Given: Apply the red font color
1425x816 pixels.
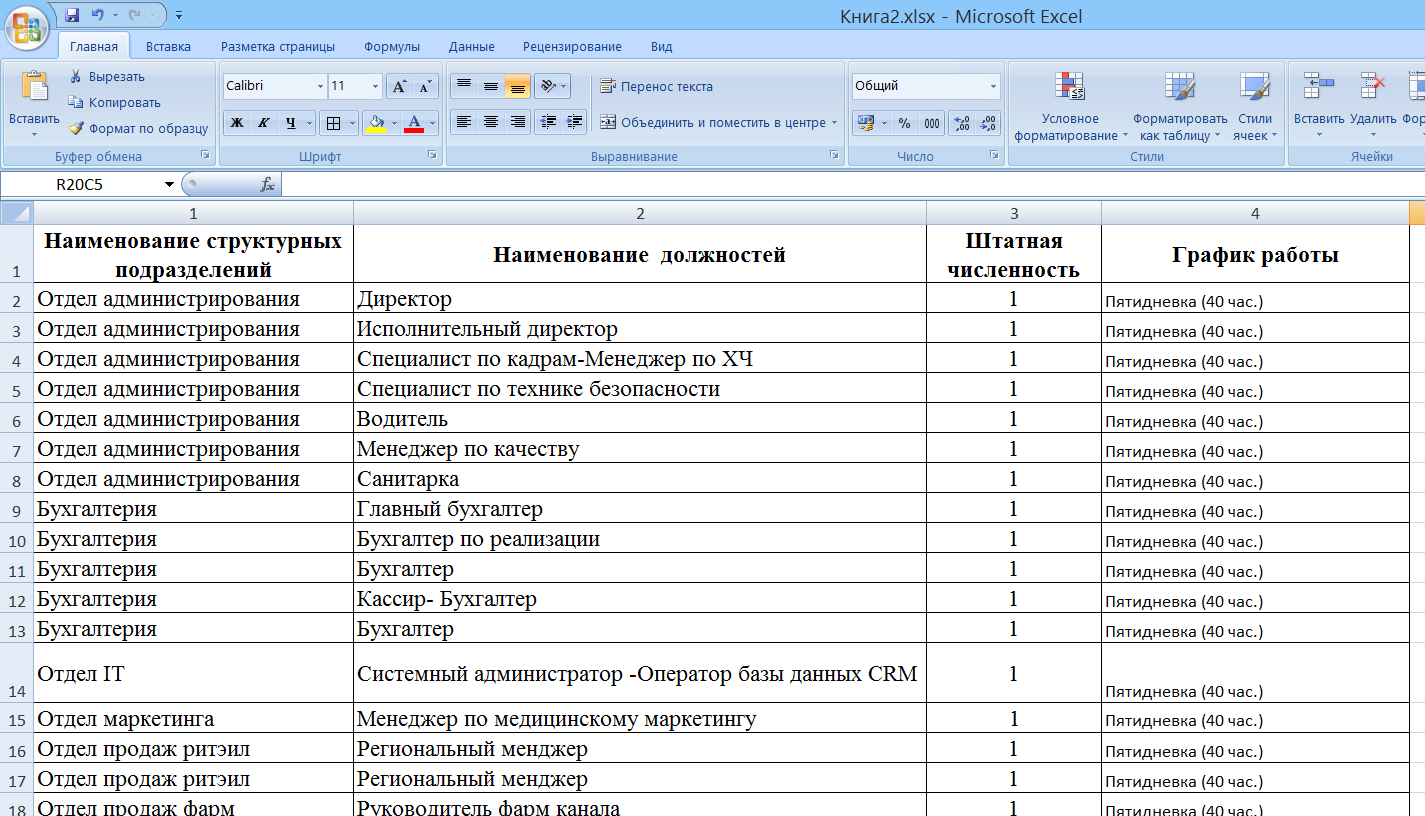Looking at the screenshot, I should point(415,123).
